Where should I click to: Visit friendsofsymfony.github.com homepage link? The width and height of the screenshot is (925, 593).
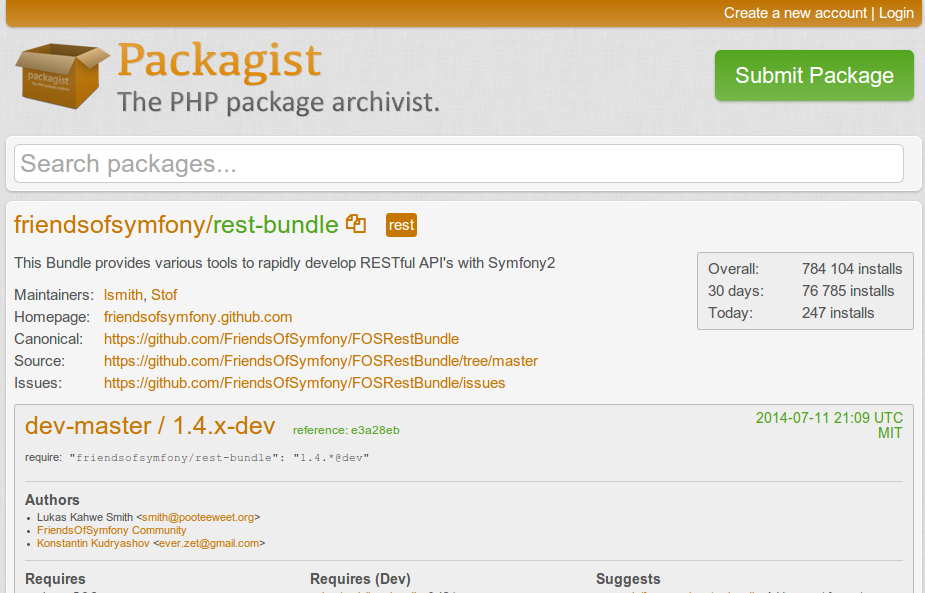click(198, 317)
